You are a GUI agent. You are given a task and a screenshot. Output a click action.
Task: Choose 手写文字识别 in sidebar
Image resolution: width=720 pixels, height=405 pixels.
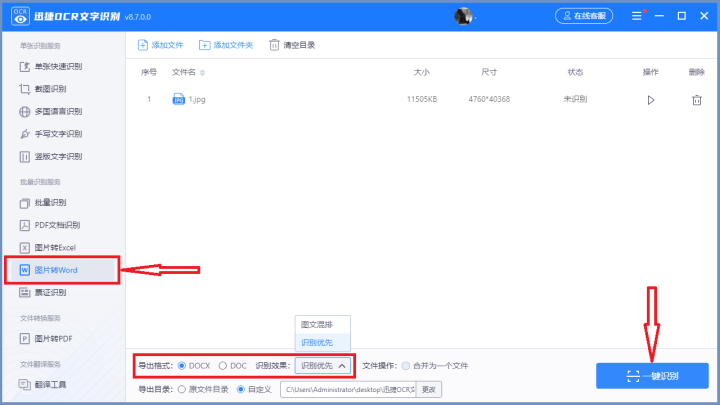pyautogui.click(x=51, y=134)
